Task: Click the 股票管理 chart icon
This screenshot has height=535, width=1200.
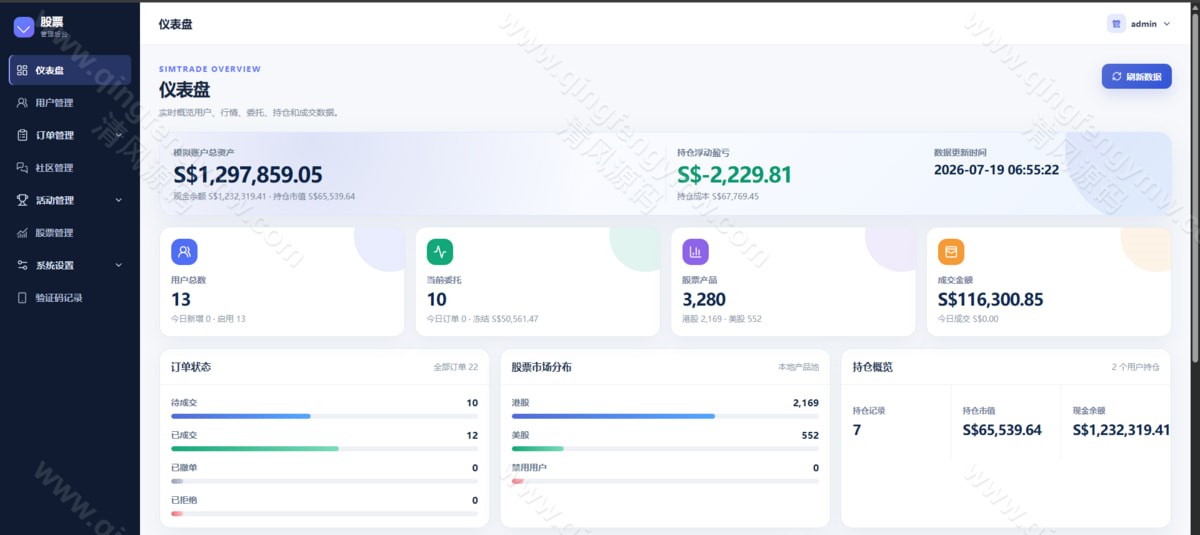Action: [x=22, y=233]
